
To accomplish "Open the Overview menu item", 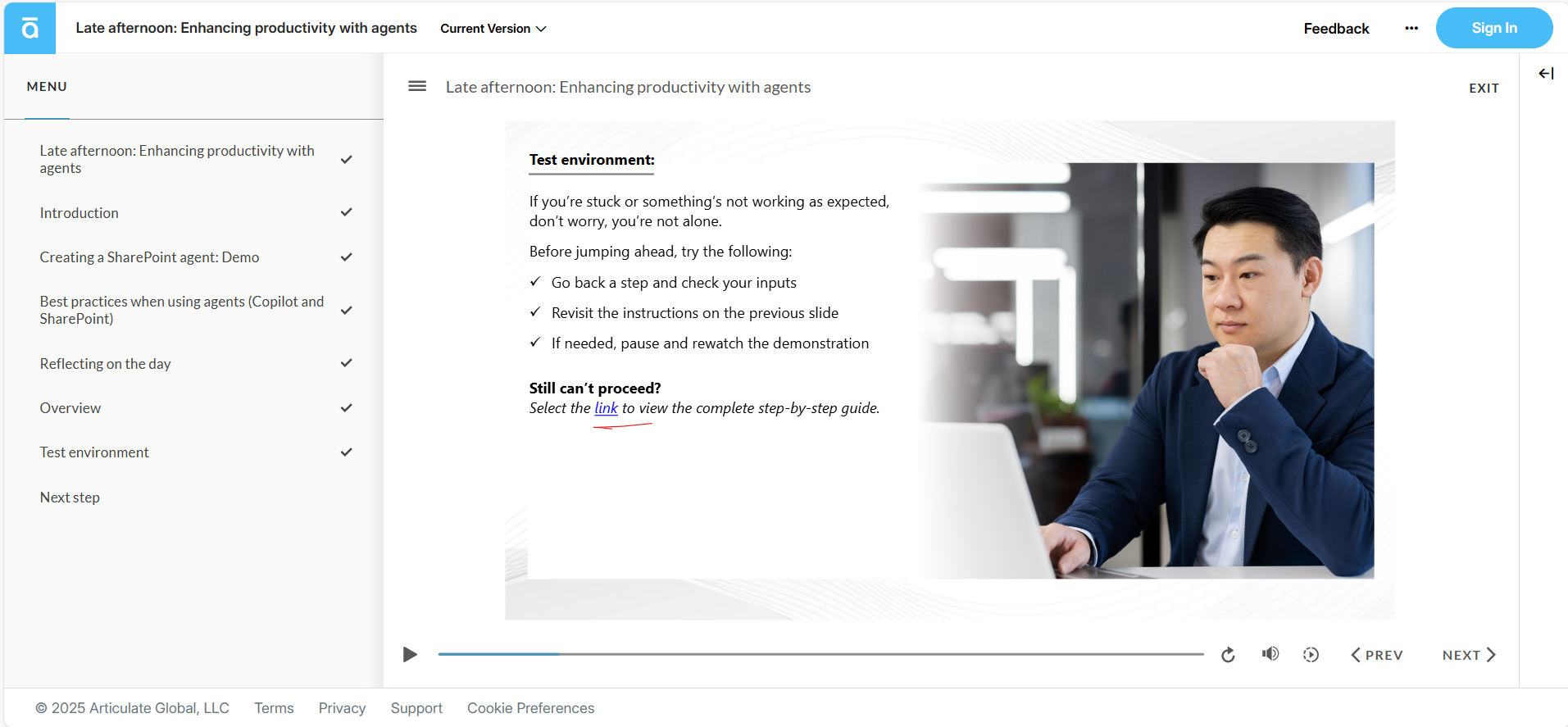I will [70, 408].
